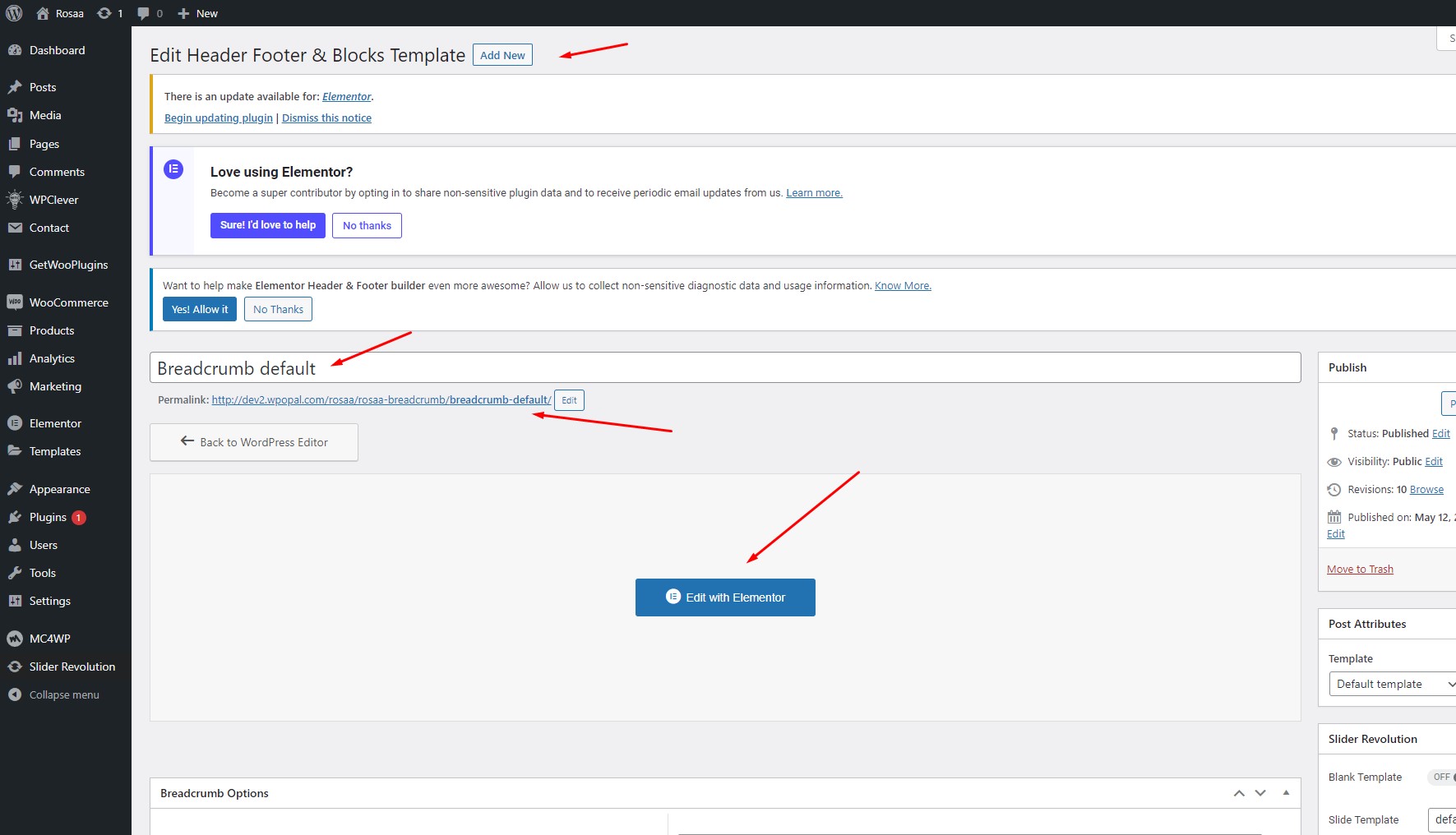Open the Plugins menu
Viewport: 1456px width, 835px height.
(x=48, y=517)
